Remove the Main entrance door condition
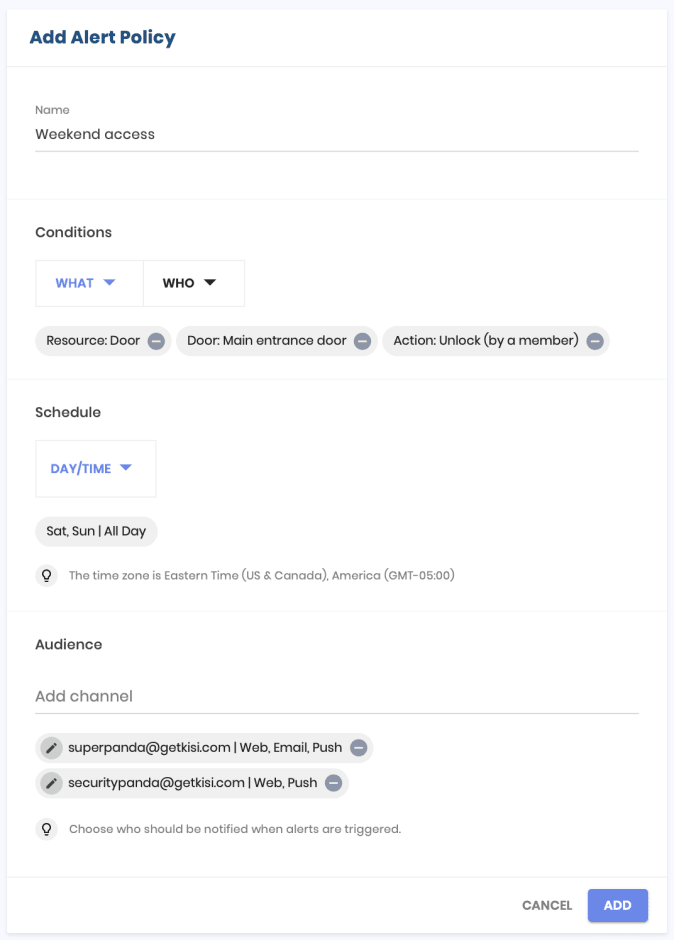674x940 pixels. [362, 341]
